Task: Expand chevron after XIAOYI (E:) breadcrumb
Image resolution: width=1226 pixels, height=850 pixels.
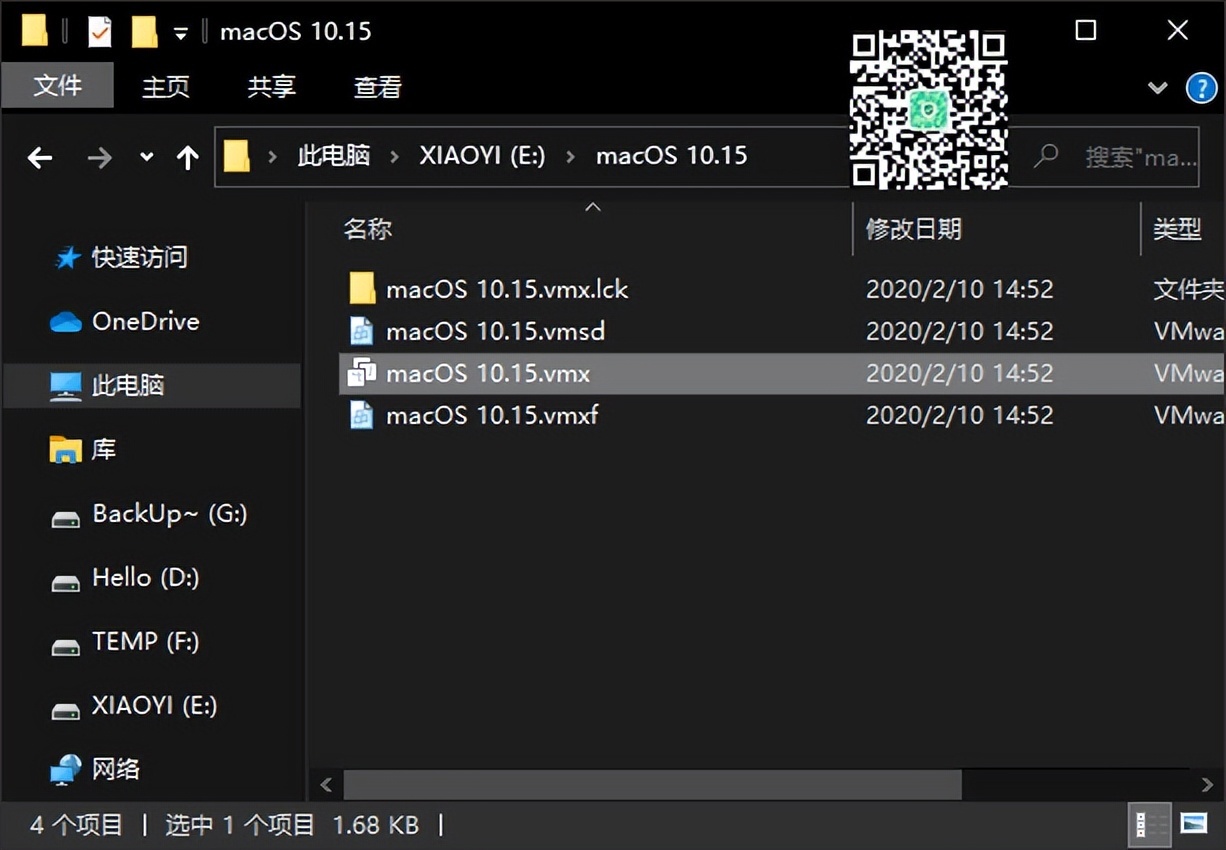Action: tap(570, 157)
